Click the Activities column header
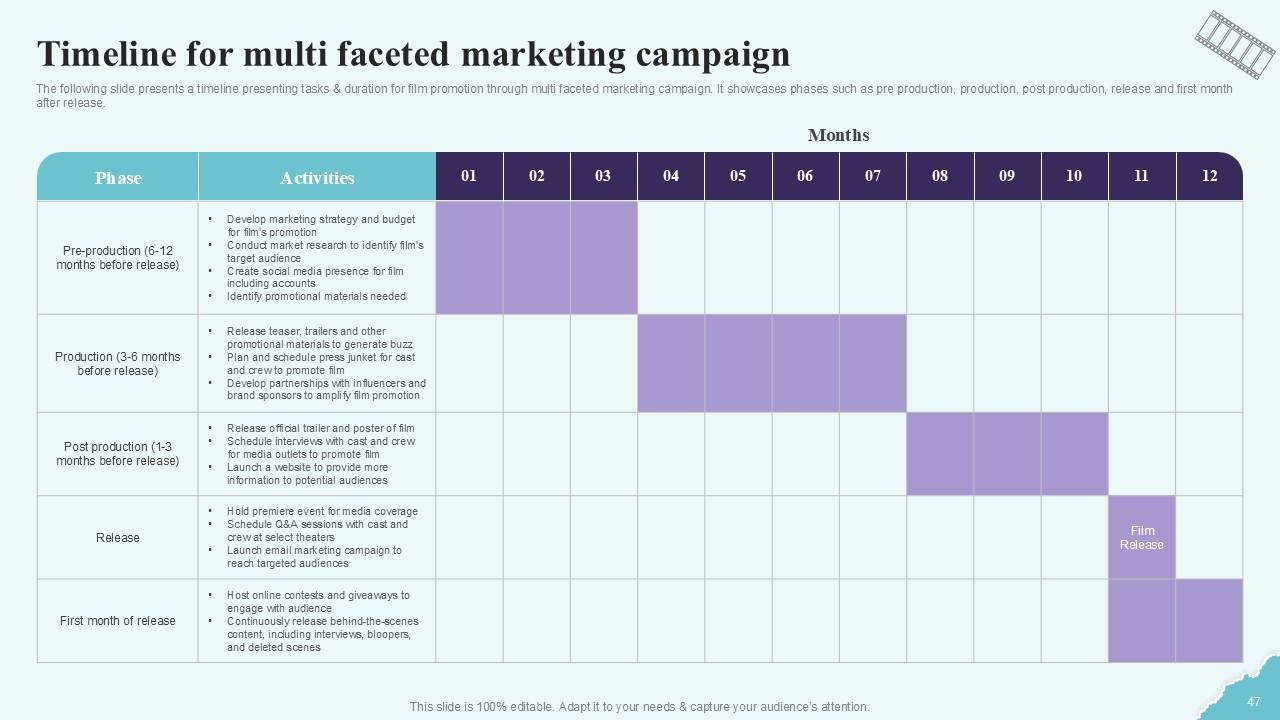Viewport: 1280px width, 720px height. tap(317, 178)
